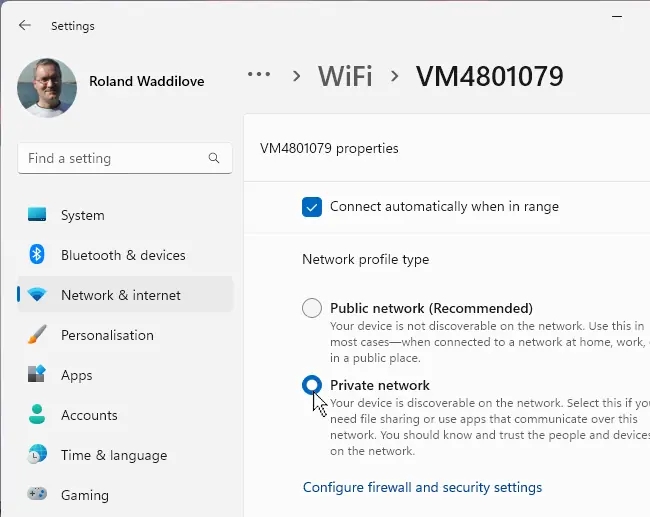This screenshot has width=650, height=517.
Task: Open Bluetooth & devices settings
Action: [x=125, y=255]
